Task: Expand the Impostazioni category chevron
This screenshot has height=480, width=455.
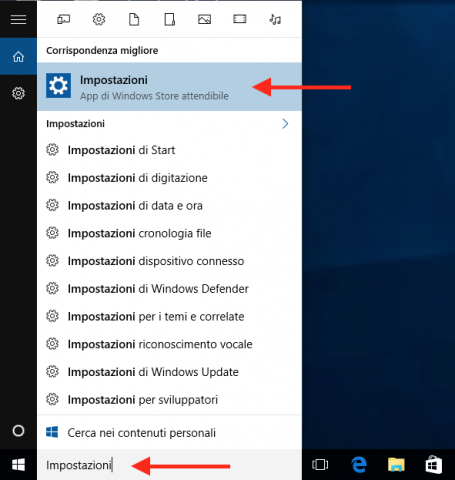Action: (285, 124)
